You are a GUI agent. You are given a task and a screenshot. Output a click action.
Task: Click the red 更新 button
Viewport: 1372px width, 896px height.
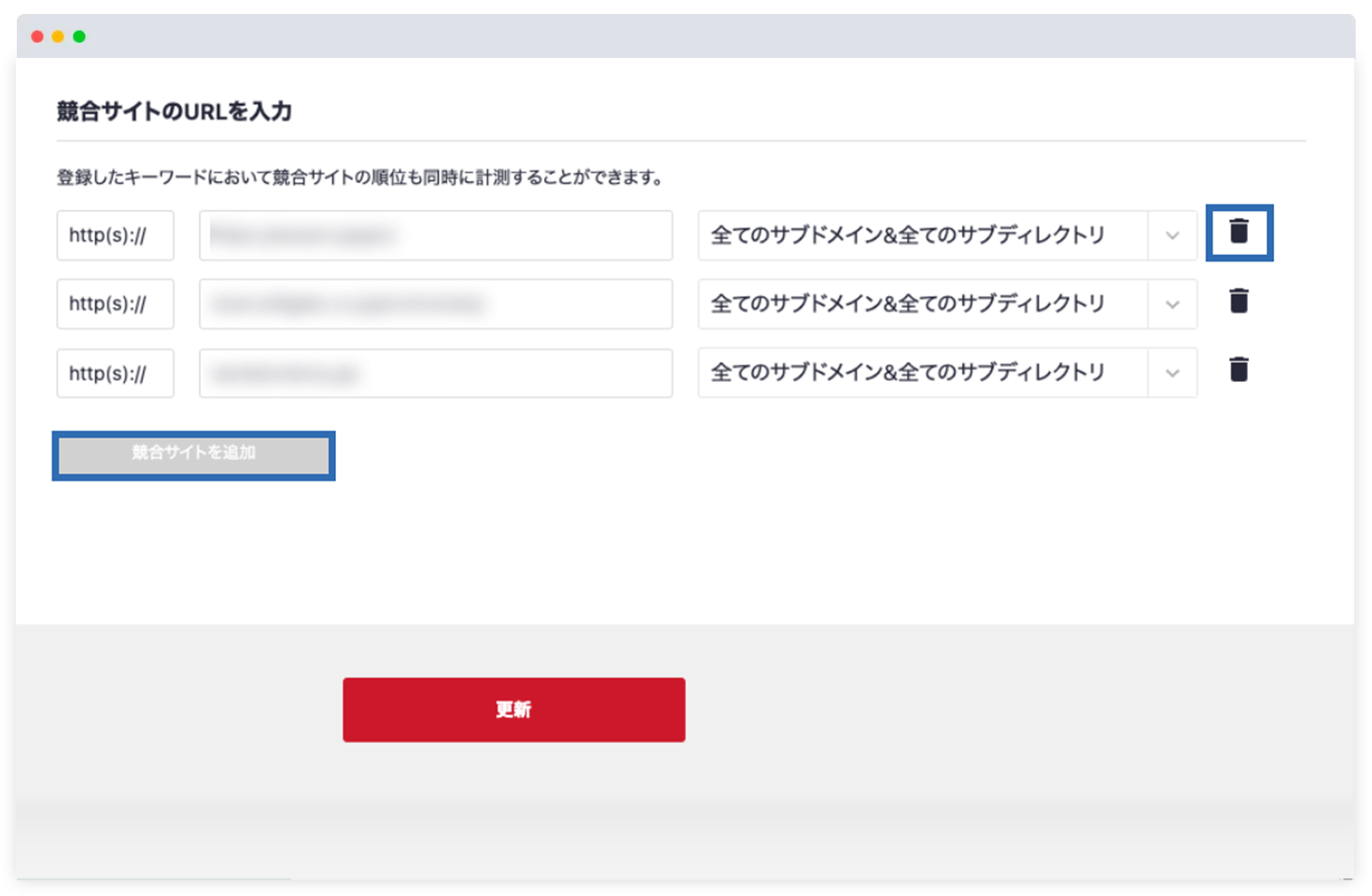click(x=514, y=709)
